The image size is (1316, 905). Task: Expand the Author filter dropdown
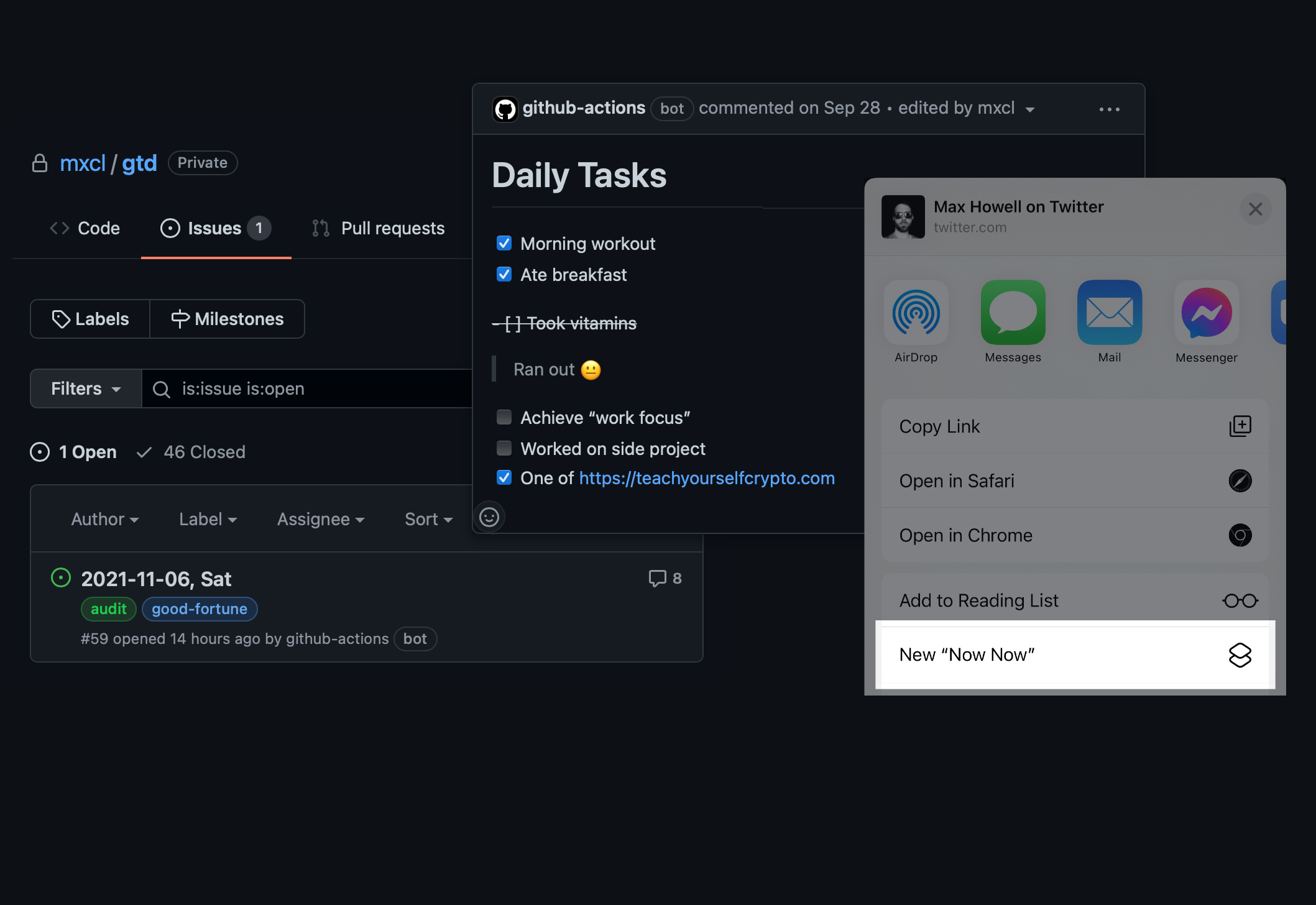tap(101, 518)
